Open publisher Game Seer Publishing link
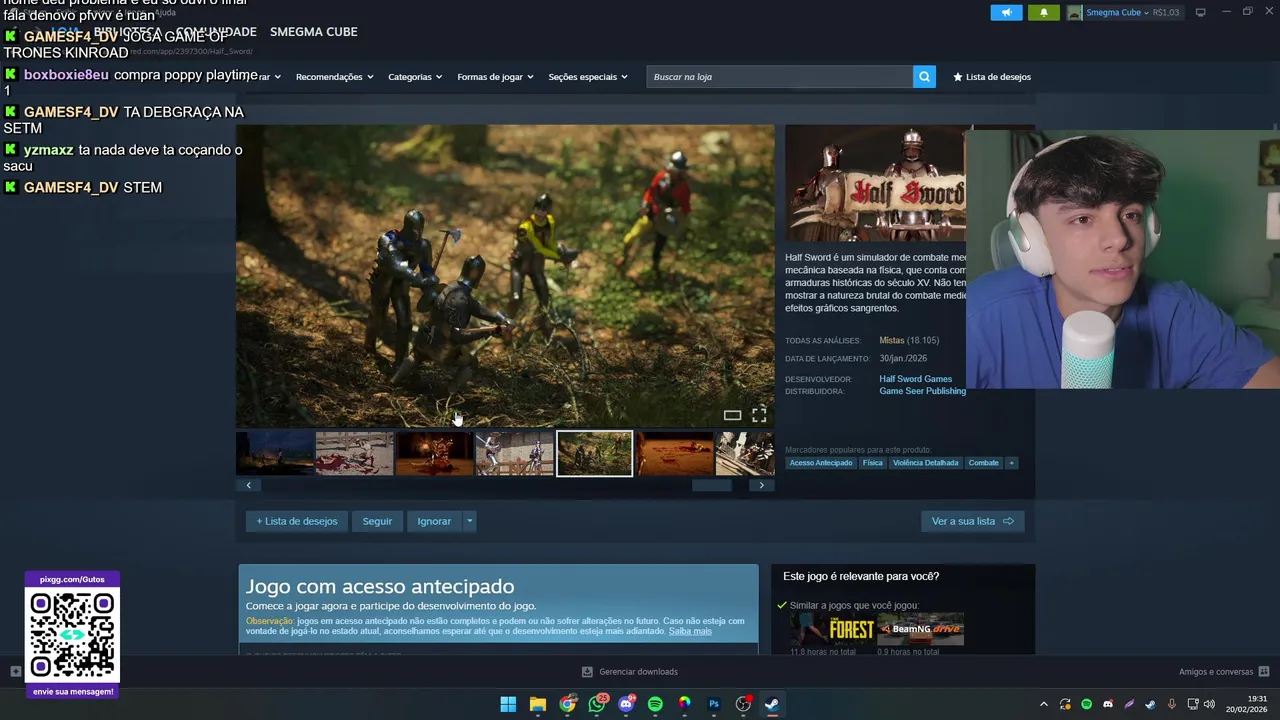 tap(922, 391)
